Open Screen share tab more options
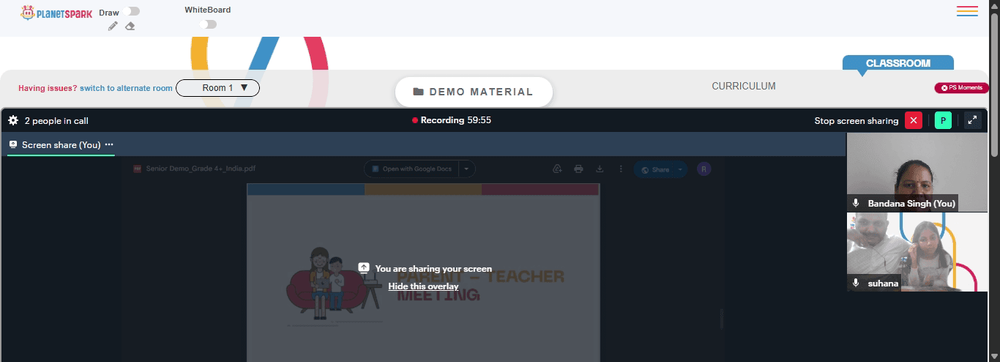Viewport: 1000px width, 362px height. (109, 145)
